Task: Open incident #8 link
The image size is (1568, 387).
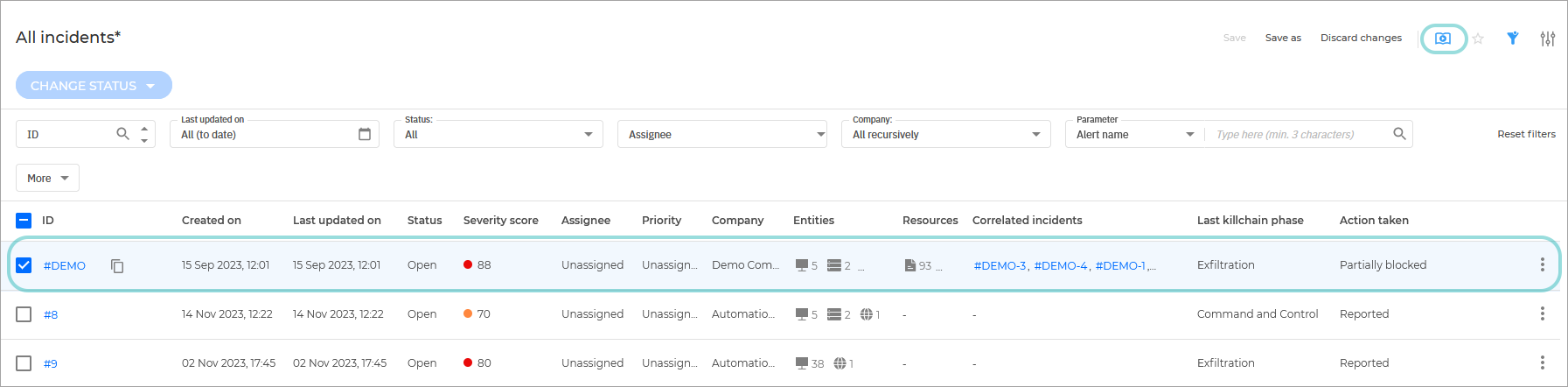Action: click(51, 314)
